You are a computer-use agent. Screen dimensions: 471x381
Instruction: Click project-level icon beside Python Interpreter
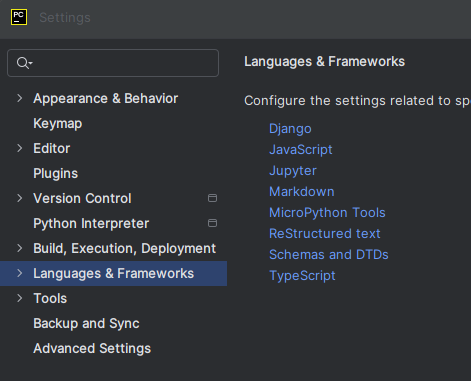(212, 223)
